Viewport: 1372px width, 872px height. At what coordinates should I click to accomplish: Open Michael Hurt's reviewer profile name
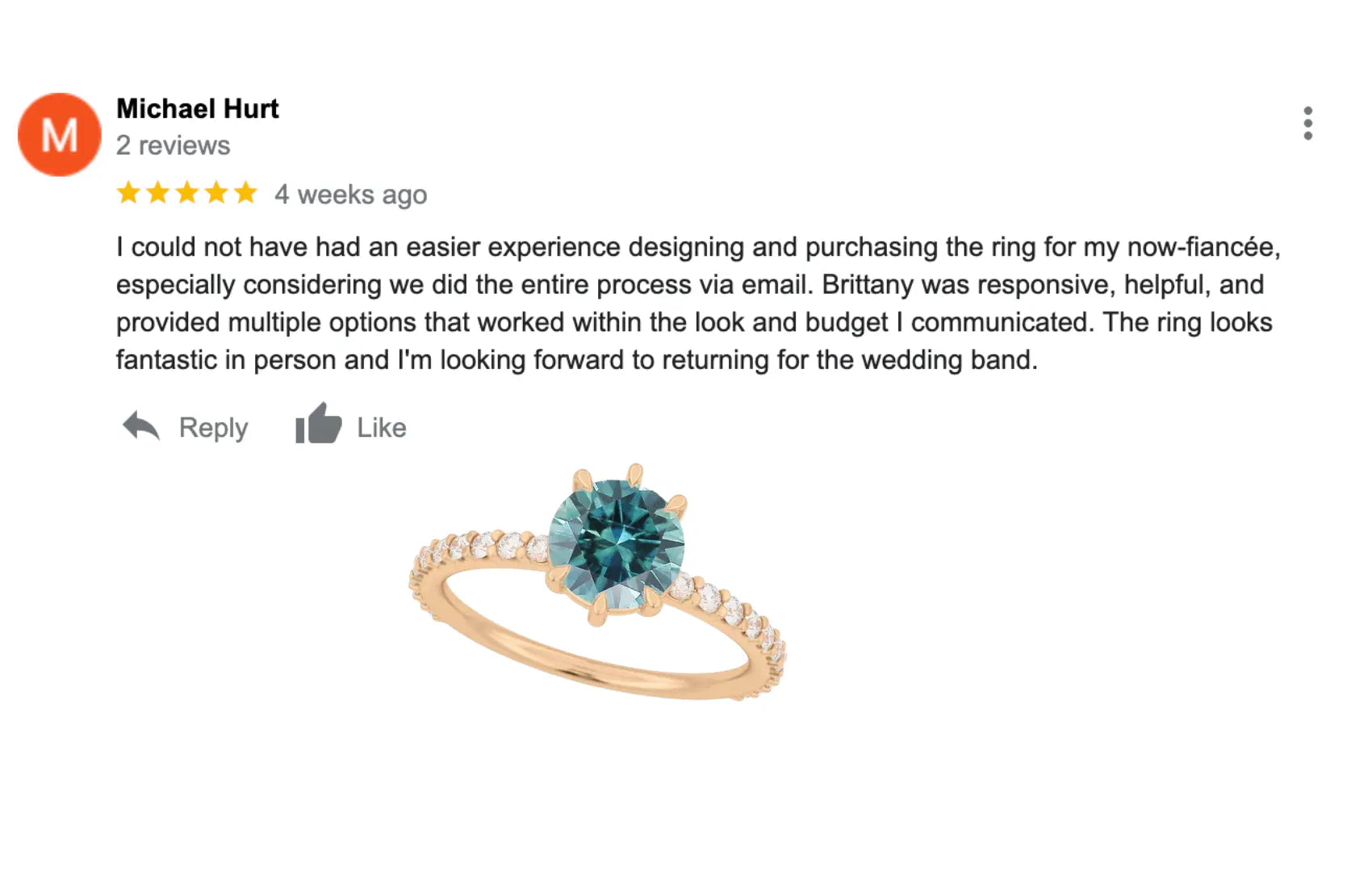tap(198, 109)
